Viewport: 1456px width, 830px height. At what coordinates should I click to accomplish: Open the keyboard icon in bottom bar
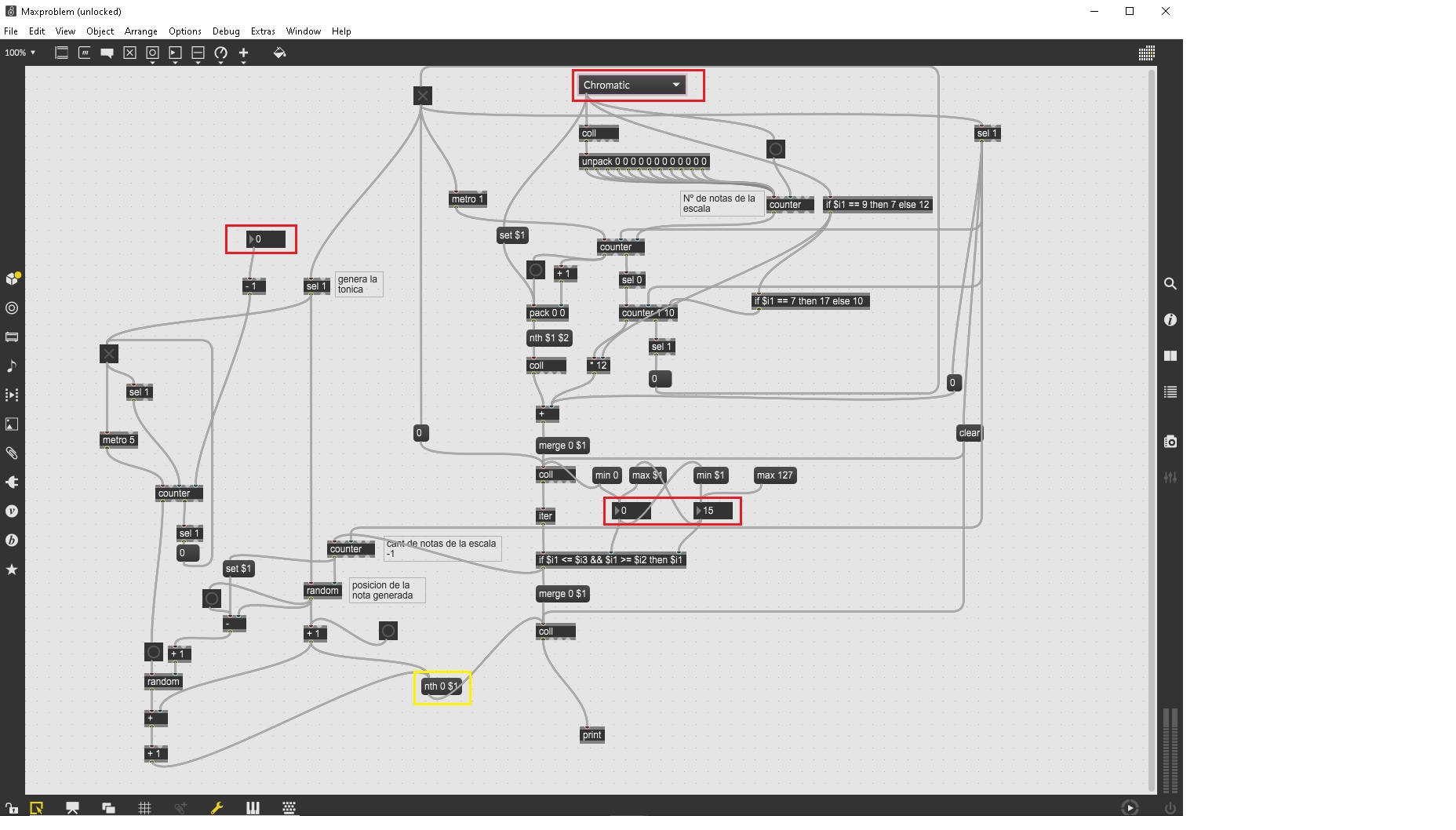[x=289, y=807]
